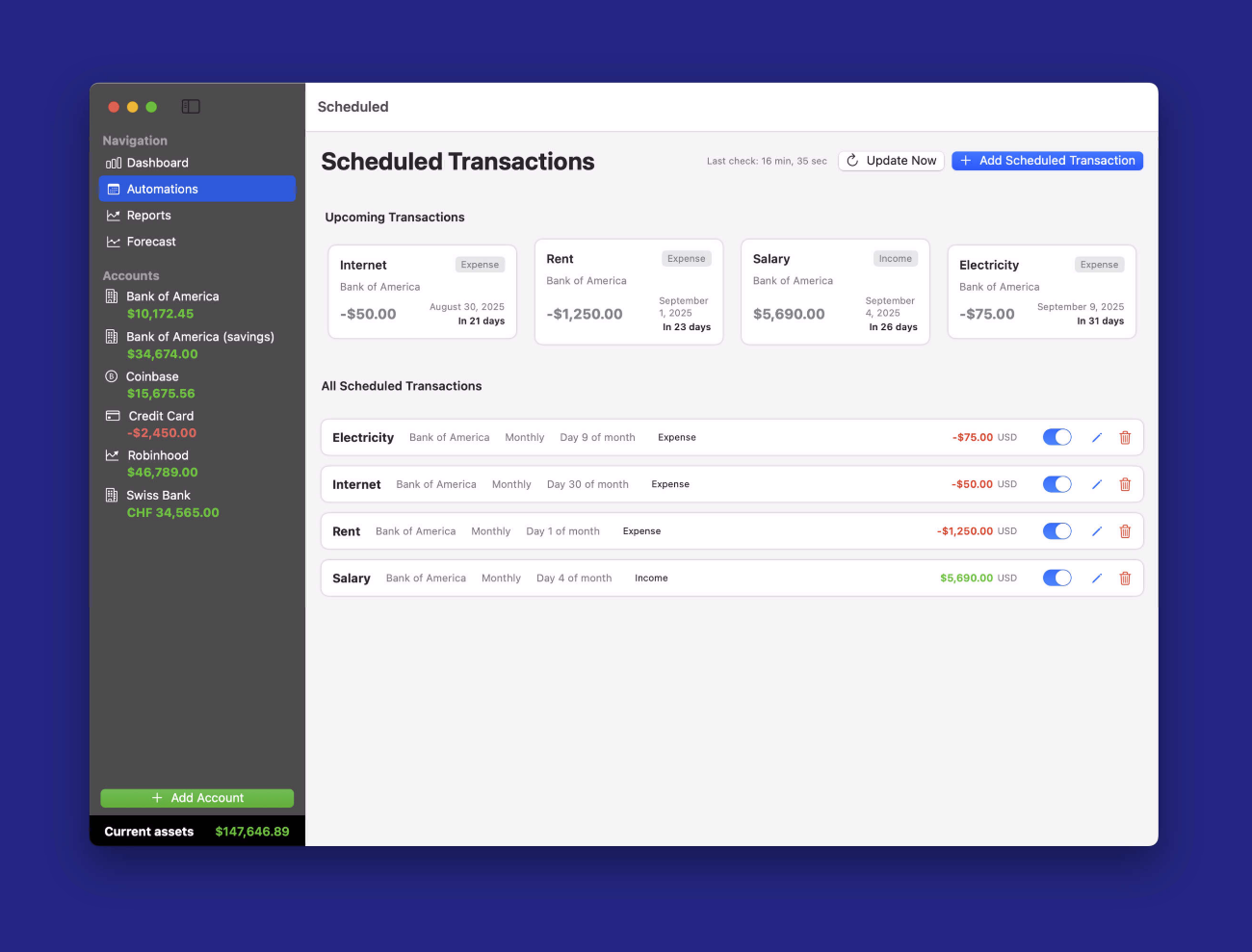
Task: Click Add Scheduled Transaction button
Action: coord(1047,161)
